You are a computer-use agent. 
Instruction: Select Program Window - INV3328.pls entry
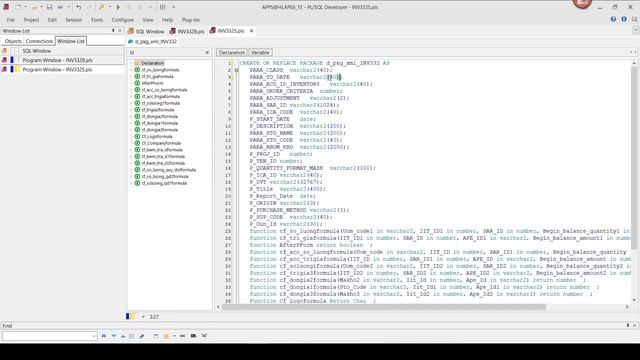click(x=62, y=60)
